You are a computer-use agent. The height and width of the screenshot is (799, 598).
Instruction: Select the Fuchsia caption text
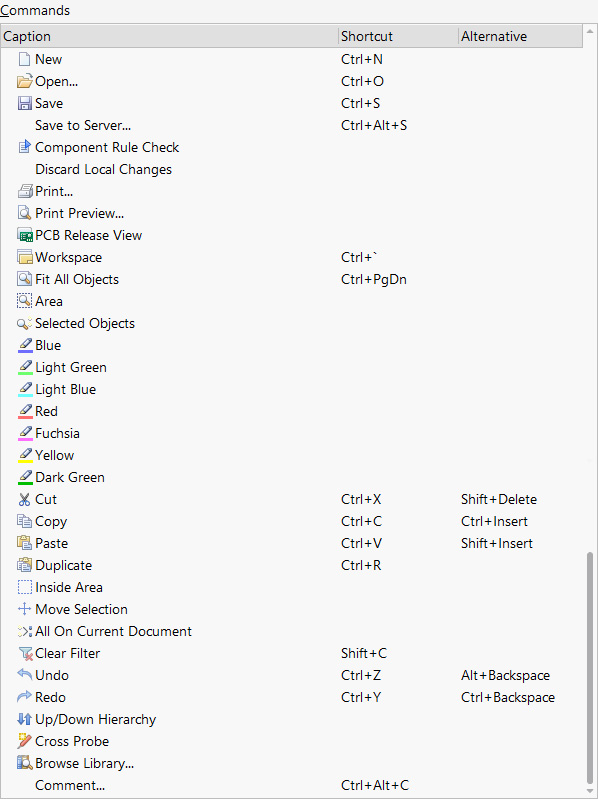(x=58, y=433)
